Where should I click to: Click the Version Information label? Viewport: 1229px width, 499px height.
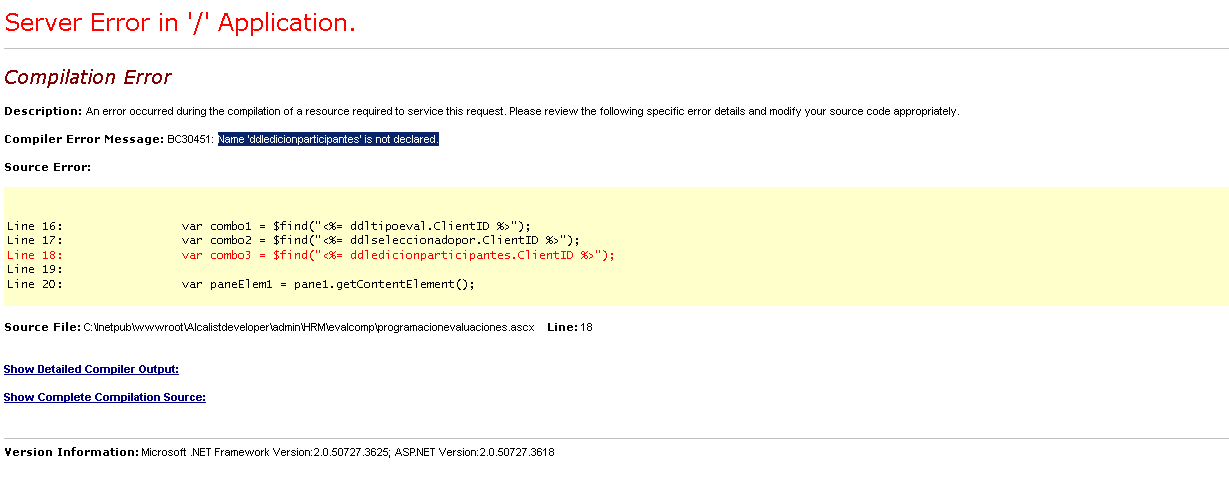tap(71, 452)
